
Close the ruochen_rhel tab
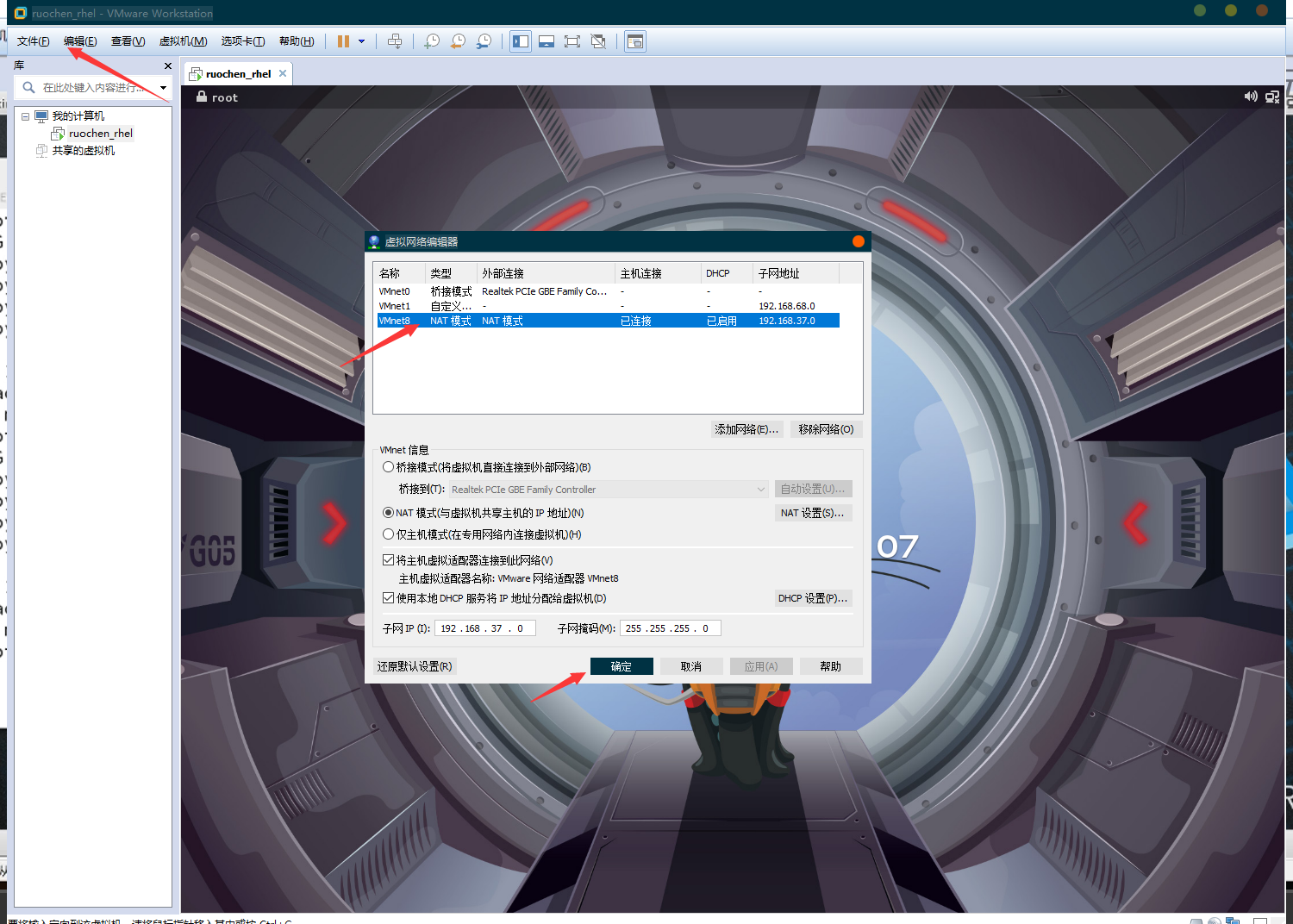coord(282,73)
